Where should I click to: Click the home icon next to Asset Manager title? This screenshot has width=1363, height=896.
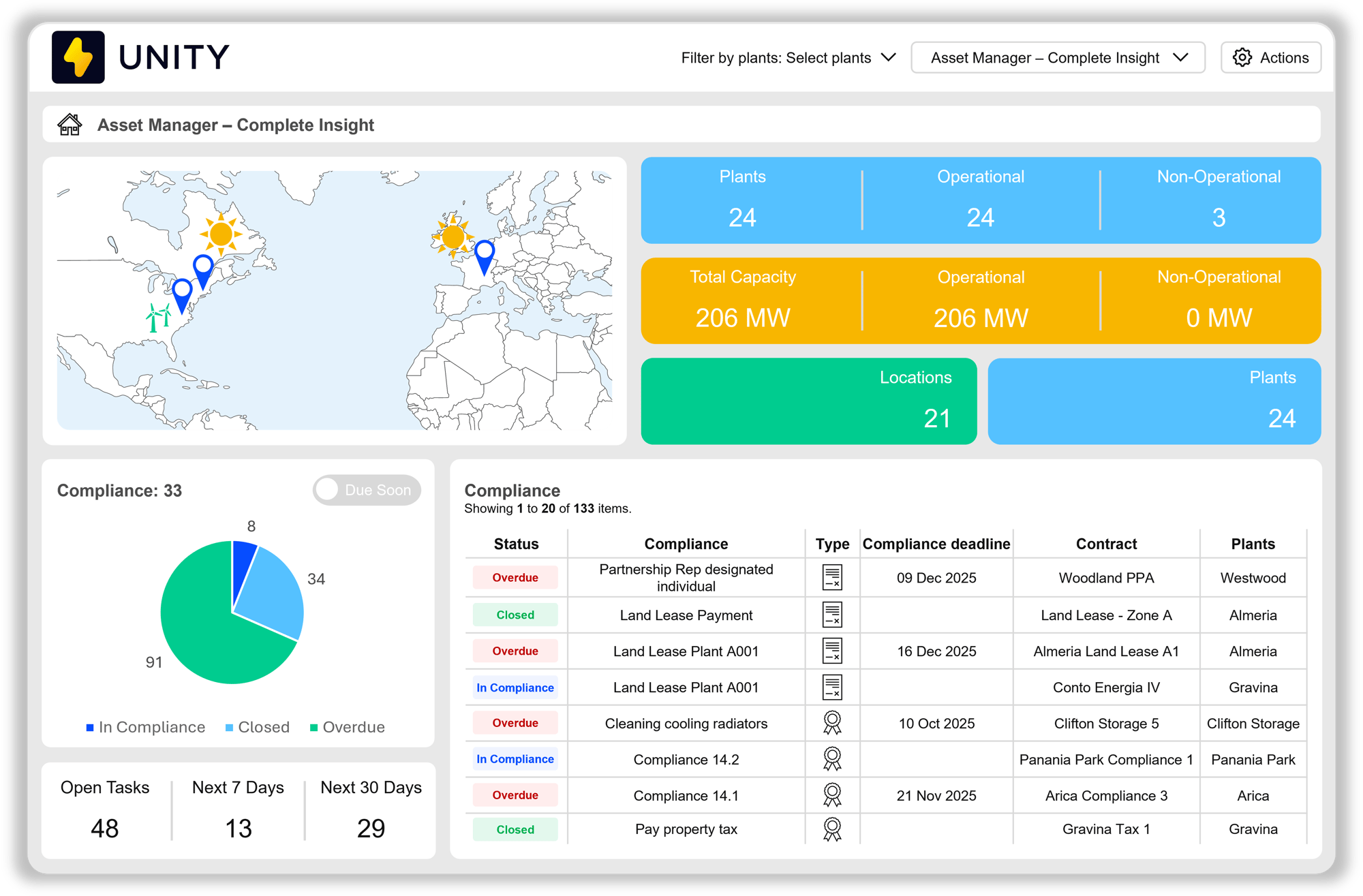(72, 124)
